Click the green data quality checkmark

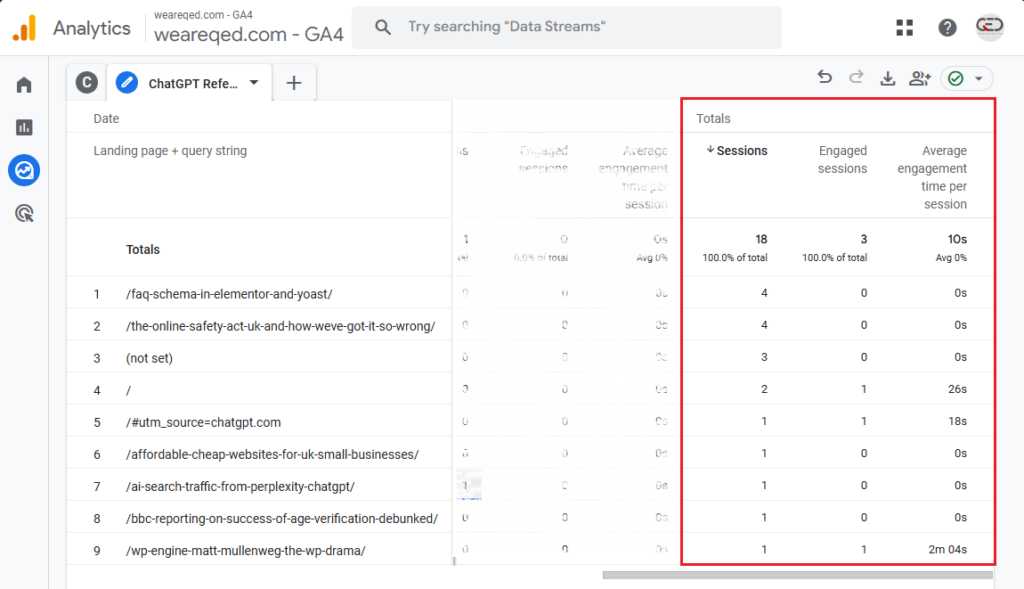pos(955,78)
